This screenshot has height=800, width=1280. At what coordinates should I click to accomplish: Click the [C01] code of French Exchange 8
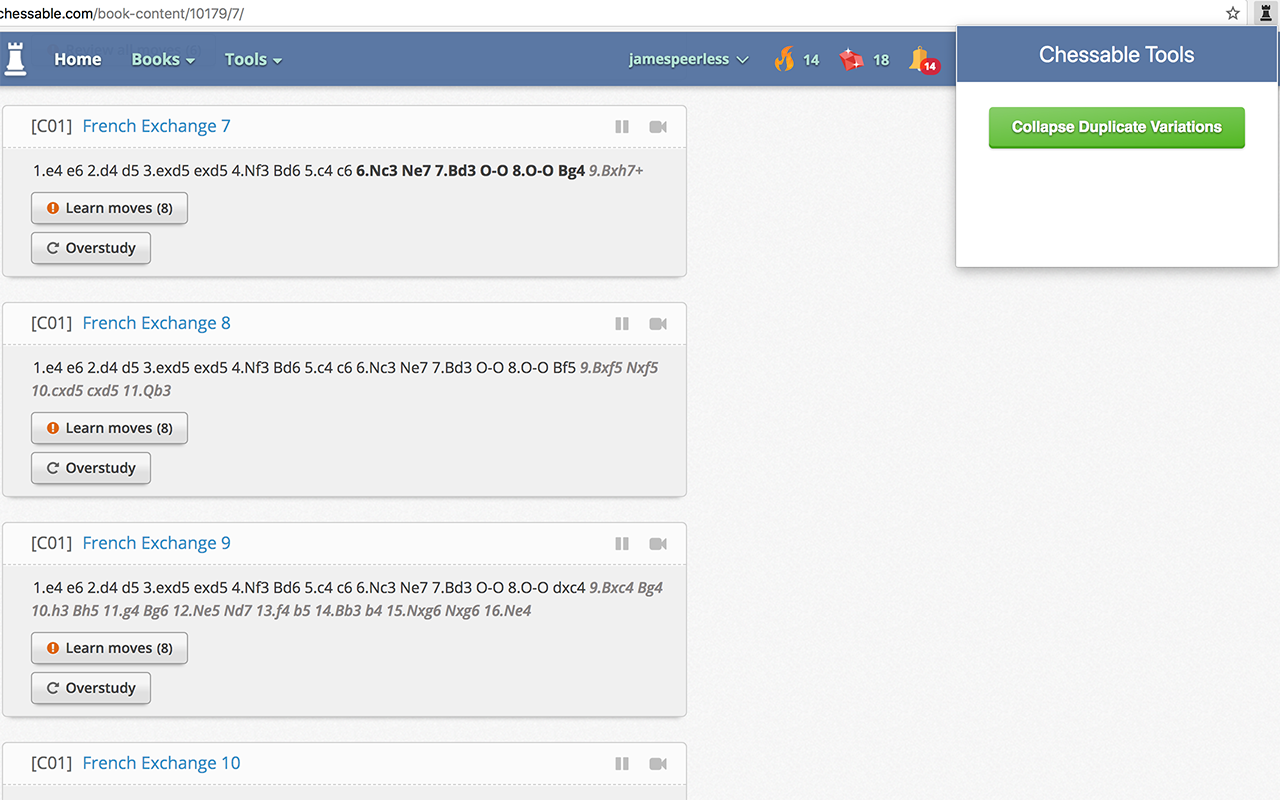tap(52, 323)
